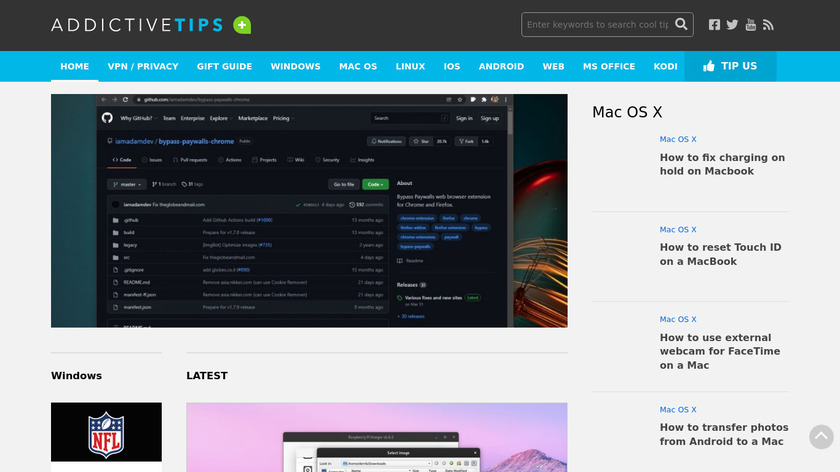This screenshot has height=472, width=840.
Task: Click the green plus icon beside logo
Action: pyautogui.click(x=242, y=25)
